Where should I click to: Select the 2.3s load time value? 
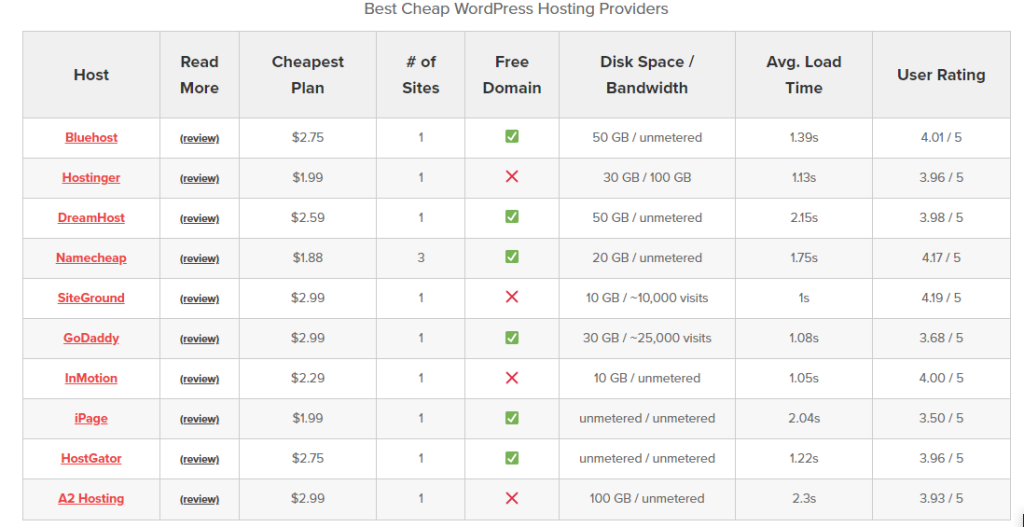tap(804, 498)
